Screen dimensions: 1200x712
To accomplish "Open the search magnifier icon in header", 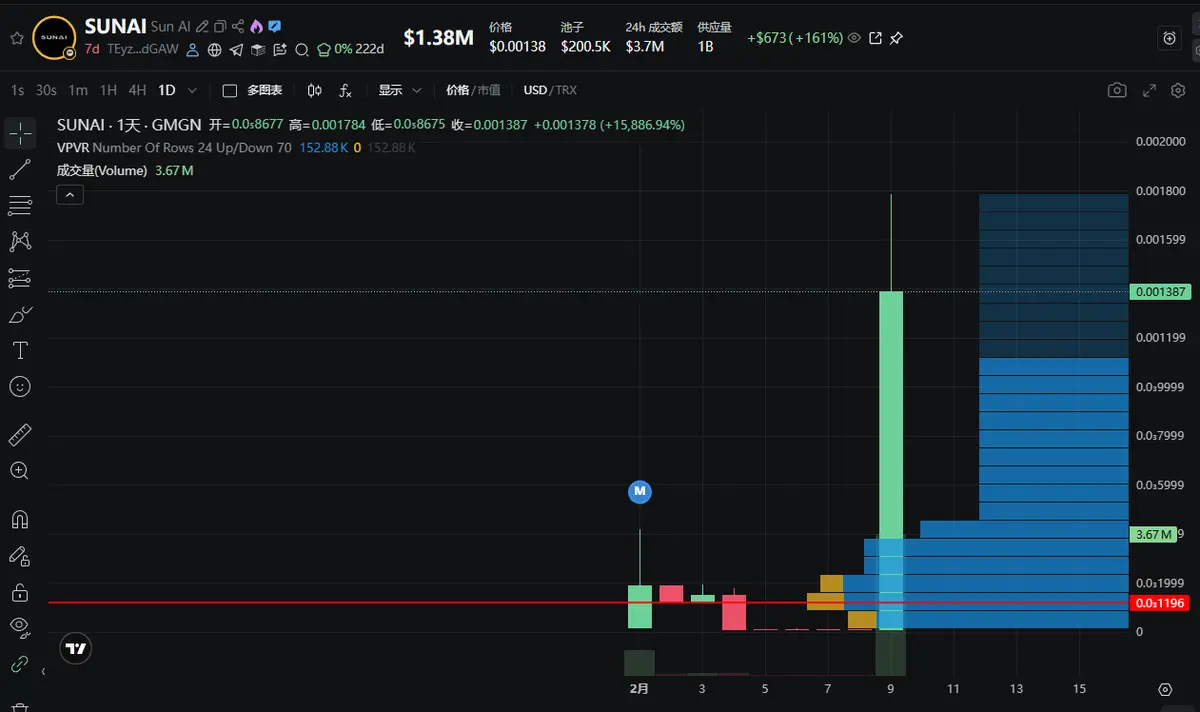I will 302,50.
